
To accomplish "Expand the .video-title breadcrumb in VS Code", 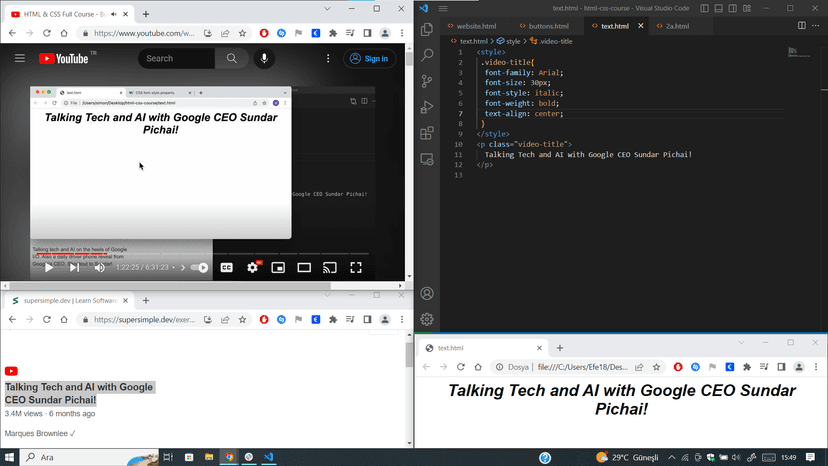I will point(555,41).
